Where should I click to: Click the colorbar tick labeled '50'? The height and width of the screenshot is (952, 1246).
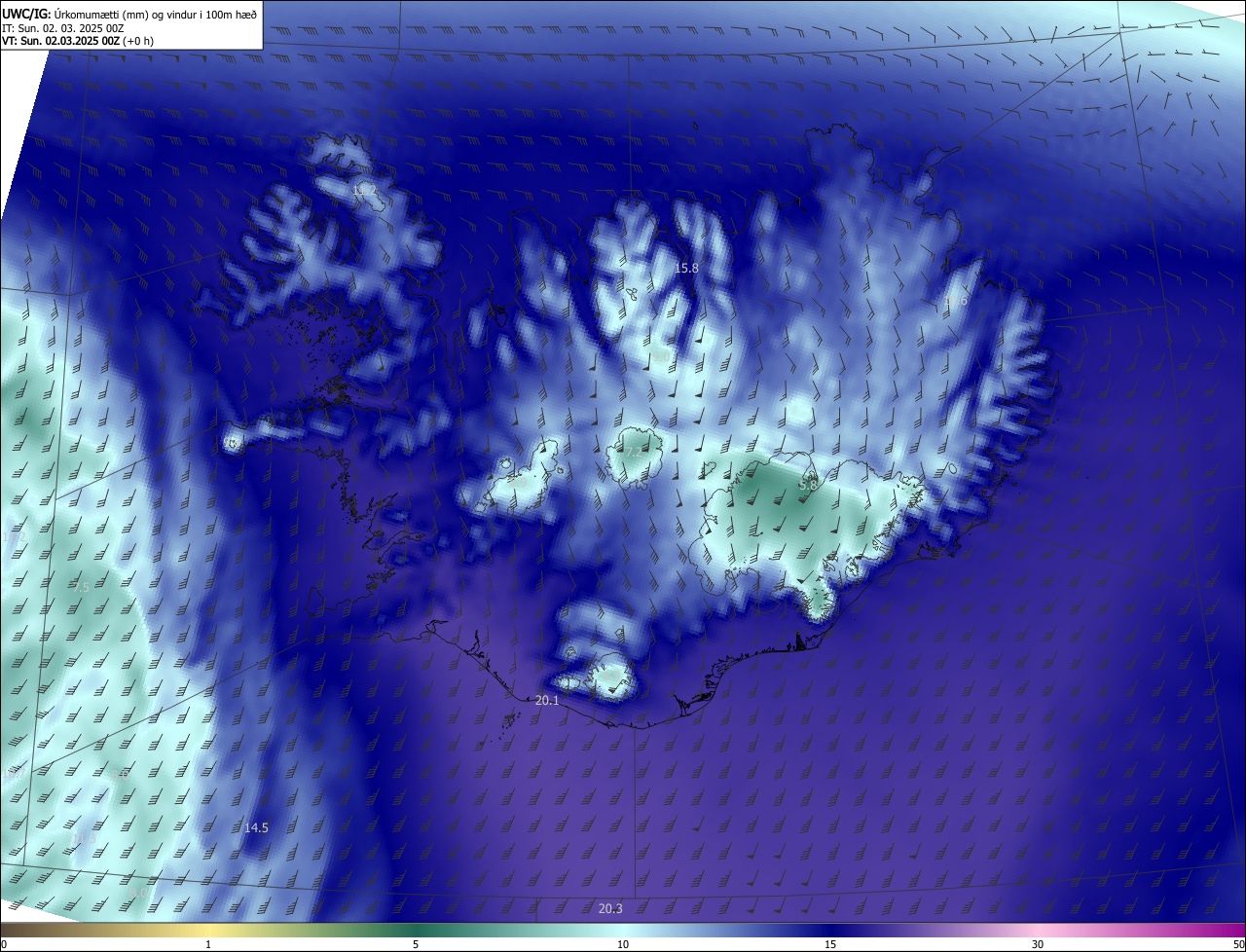tap(1238, 944)
